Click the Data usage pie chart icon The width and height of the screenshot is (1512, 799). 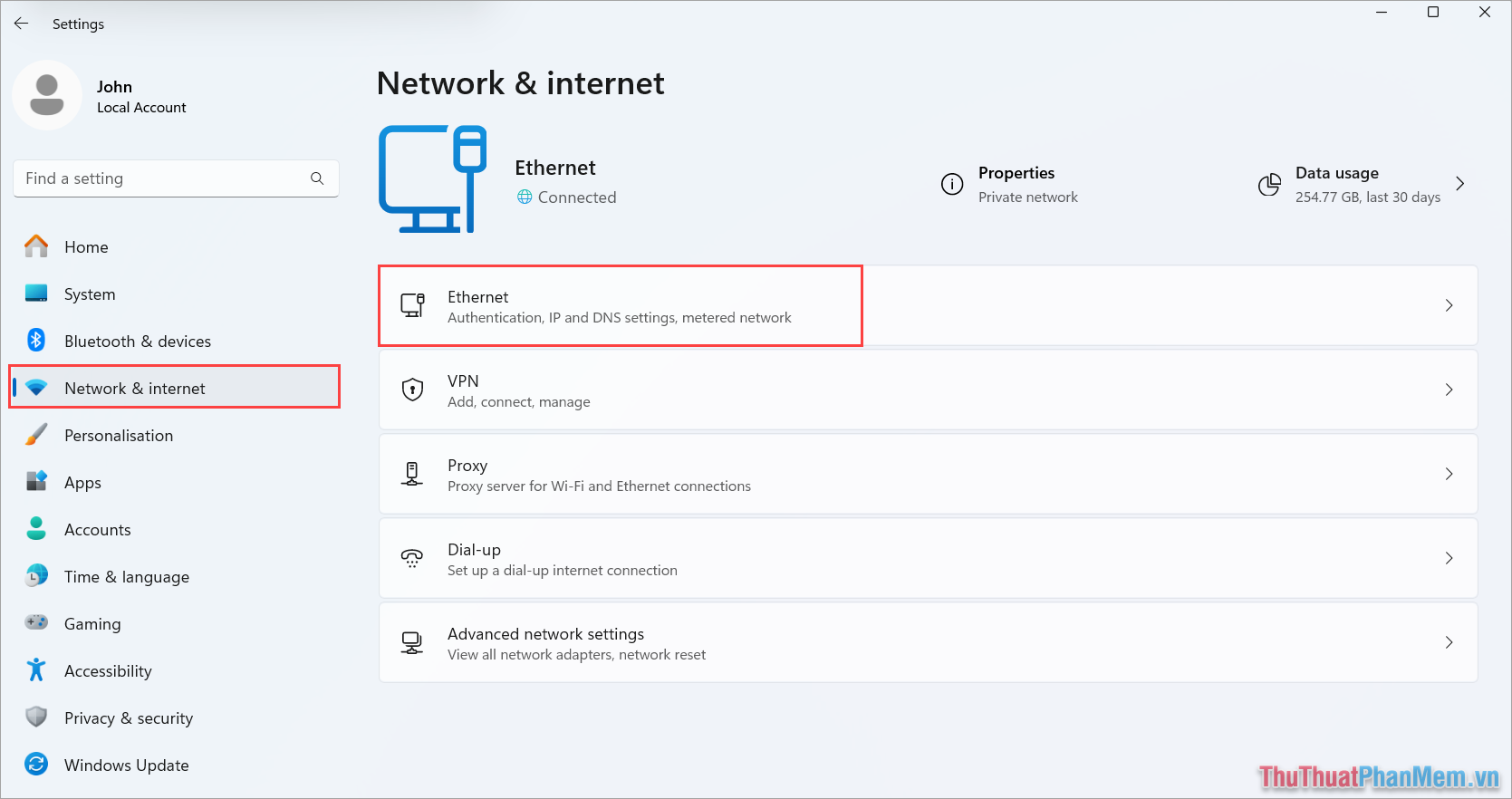pyautogui.click(x=1270, y=184)
